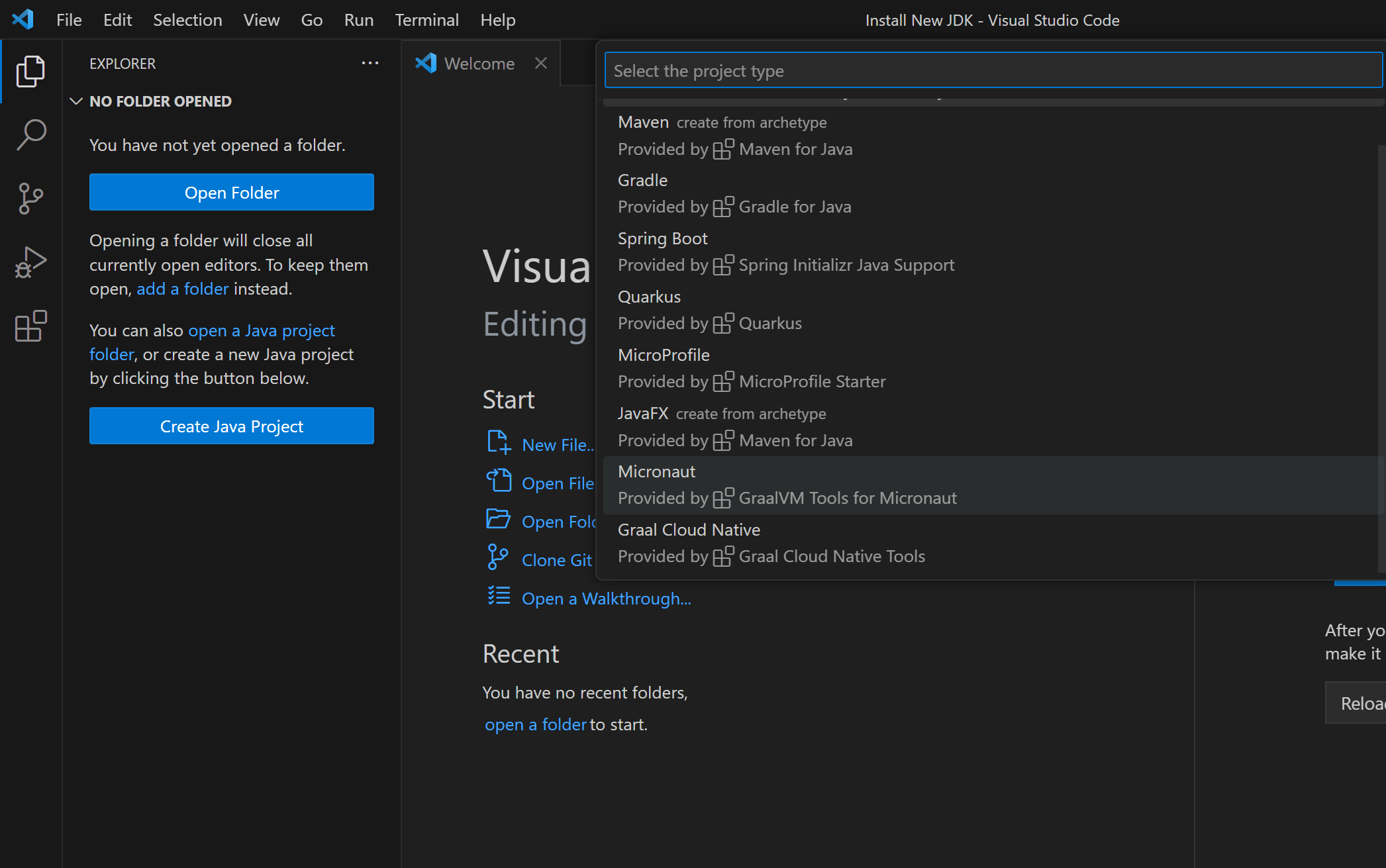The height and width of the screenshot is (868, 1386).
Task: Open the Search view
Action: pyautogui.click(x=30, y=134)
